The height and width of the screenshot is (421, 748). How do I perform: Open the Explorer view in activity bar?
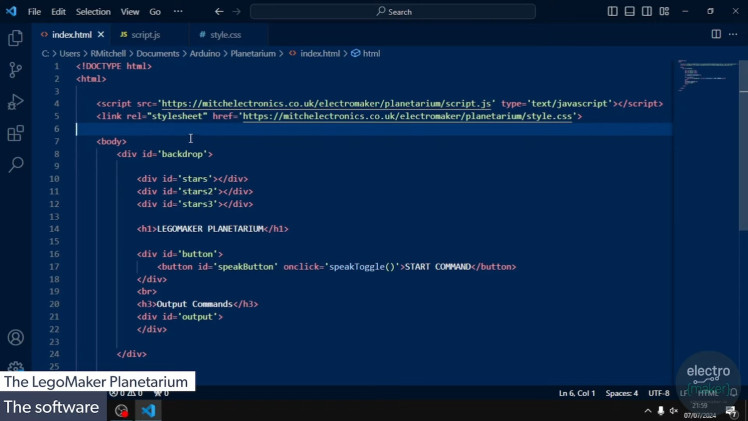15,38
